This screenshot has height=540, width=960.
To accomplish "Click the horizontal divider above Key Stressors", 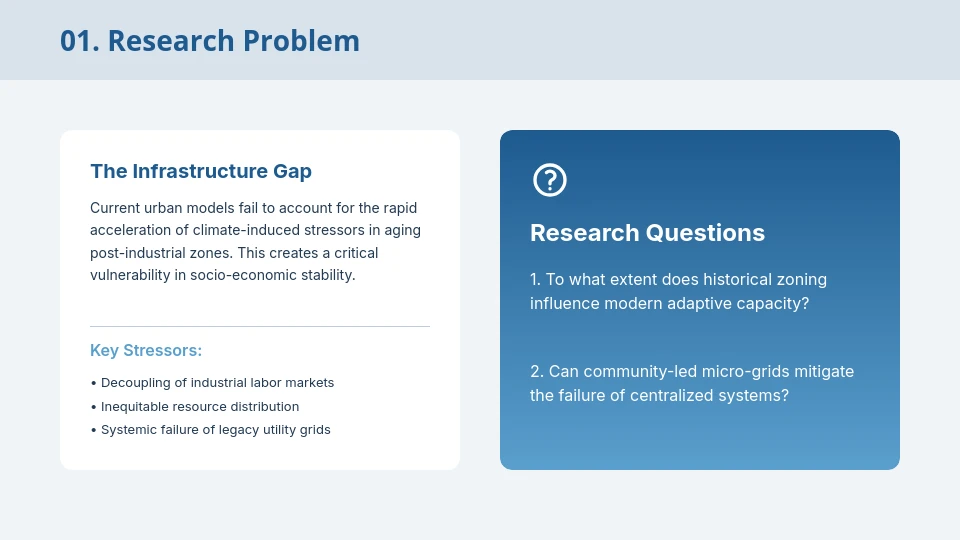I will 260,326.
